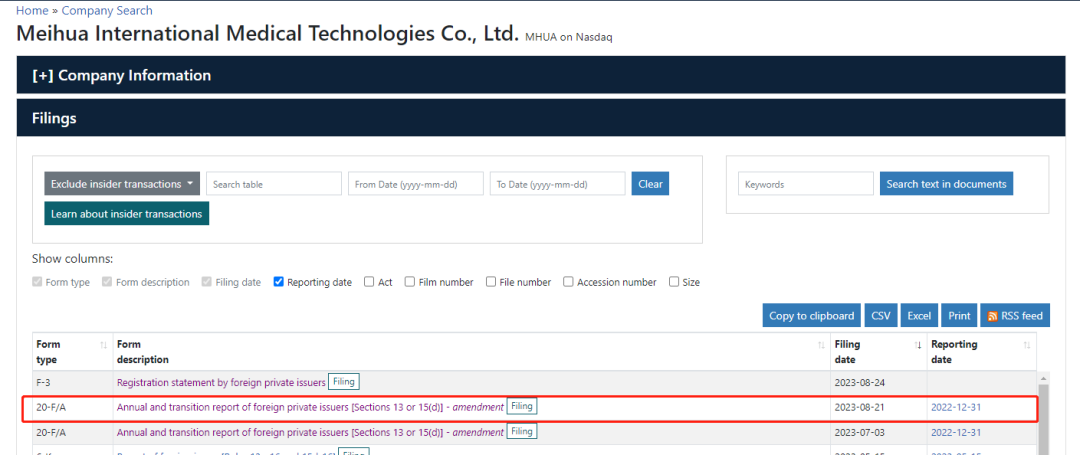This screenshot has width=1080, height=455.
Task: Sort by Reporting date column arrows
Action: click(x=1027, y=345)
